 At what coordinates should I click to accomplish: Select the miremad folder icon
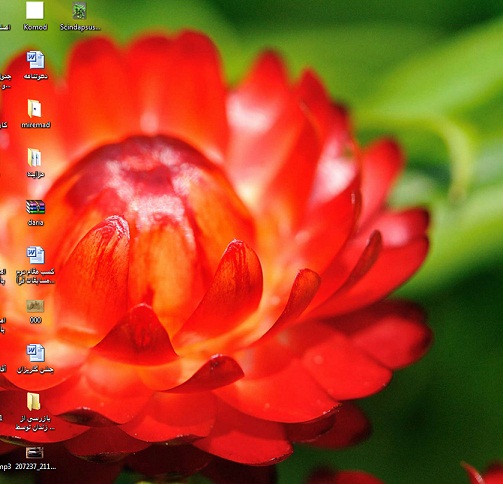[35, 108]
